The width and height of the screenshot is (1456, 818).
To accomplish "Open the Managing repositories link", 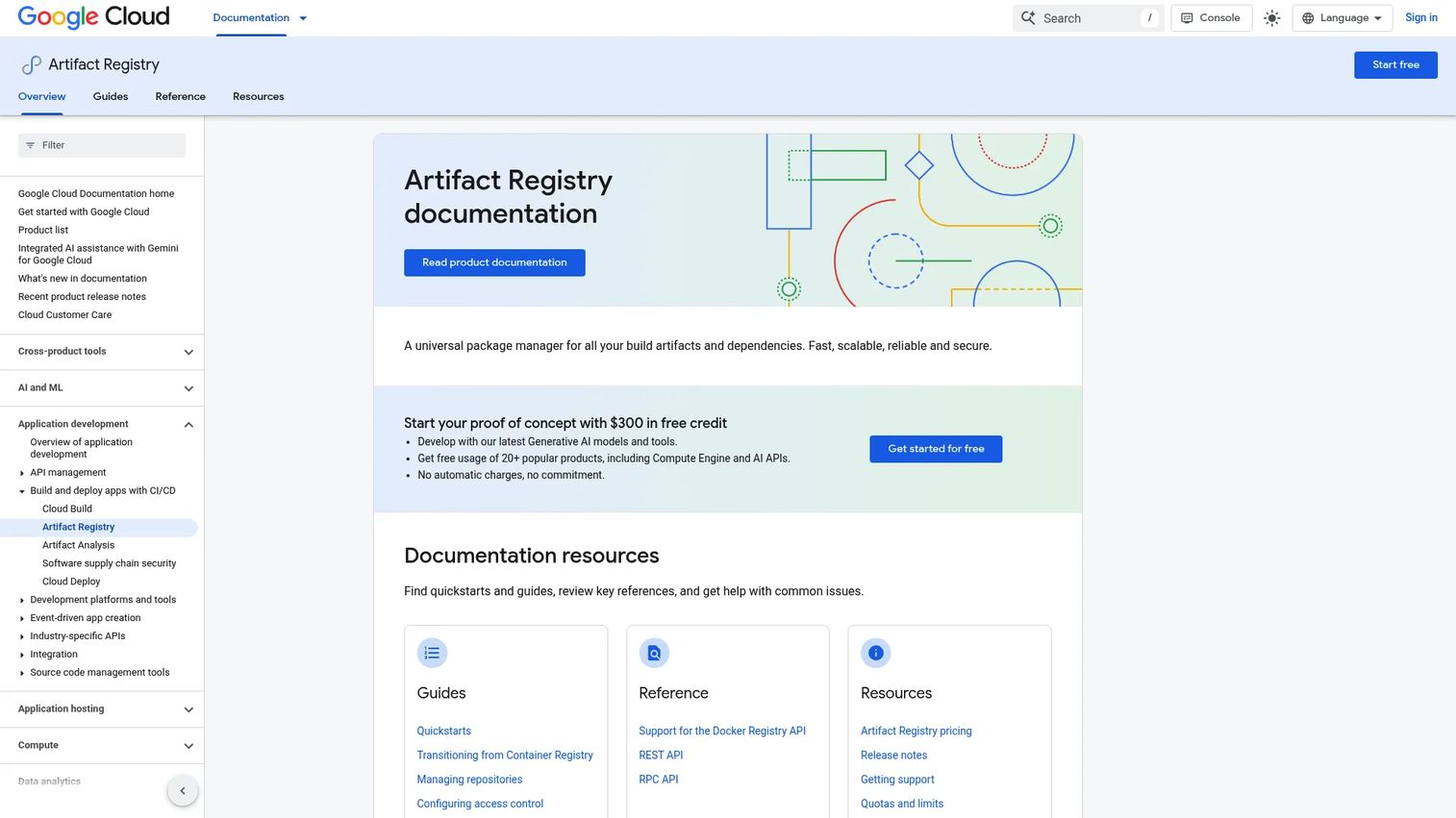I will tap(469, 780).
